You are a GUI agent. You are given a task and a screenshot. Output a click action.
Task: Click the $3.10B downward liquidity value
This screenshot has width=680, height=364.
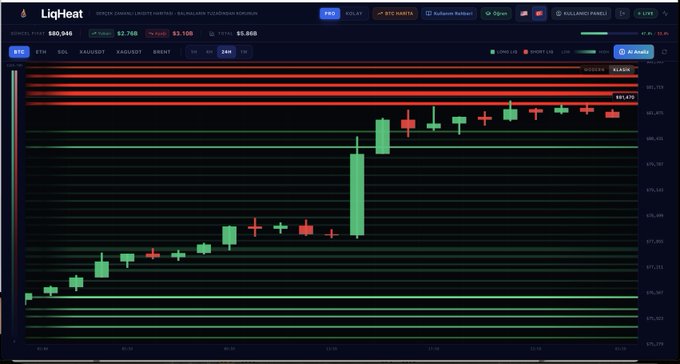tap(183, 33)
